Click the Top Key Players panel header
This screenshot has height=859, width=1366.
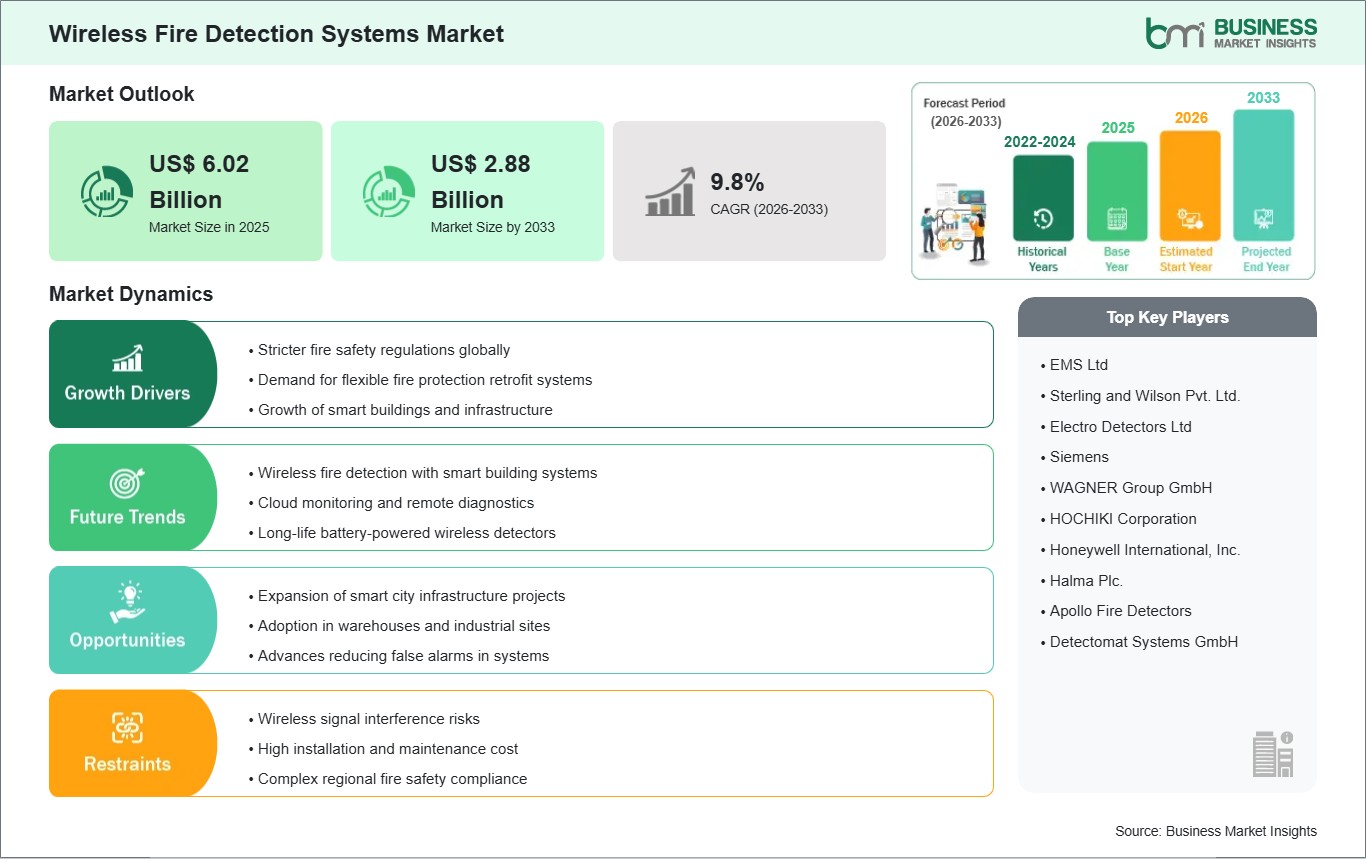(x=1167, y=317)
